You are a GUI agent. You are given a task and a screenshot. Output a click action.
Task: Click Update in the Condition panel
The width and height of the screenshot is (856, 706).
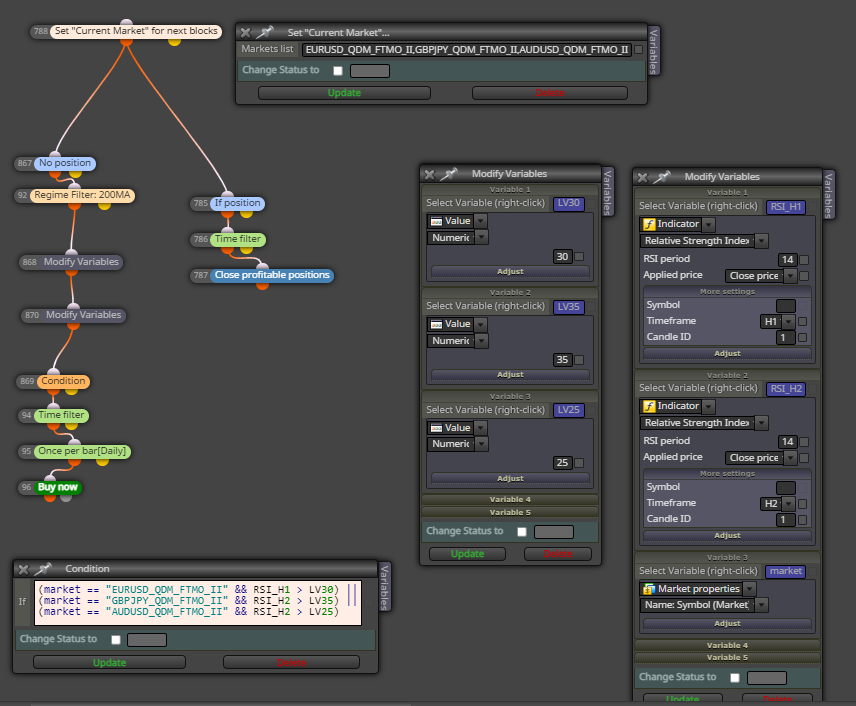coord(109,663)
